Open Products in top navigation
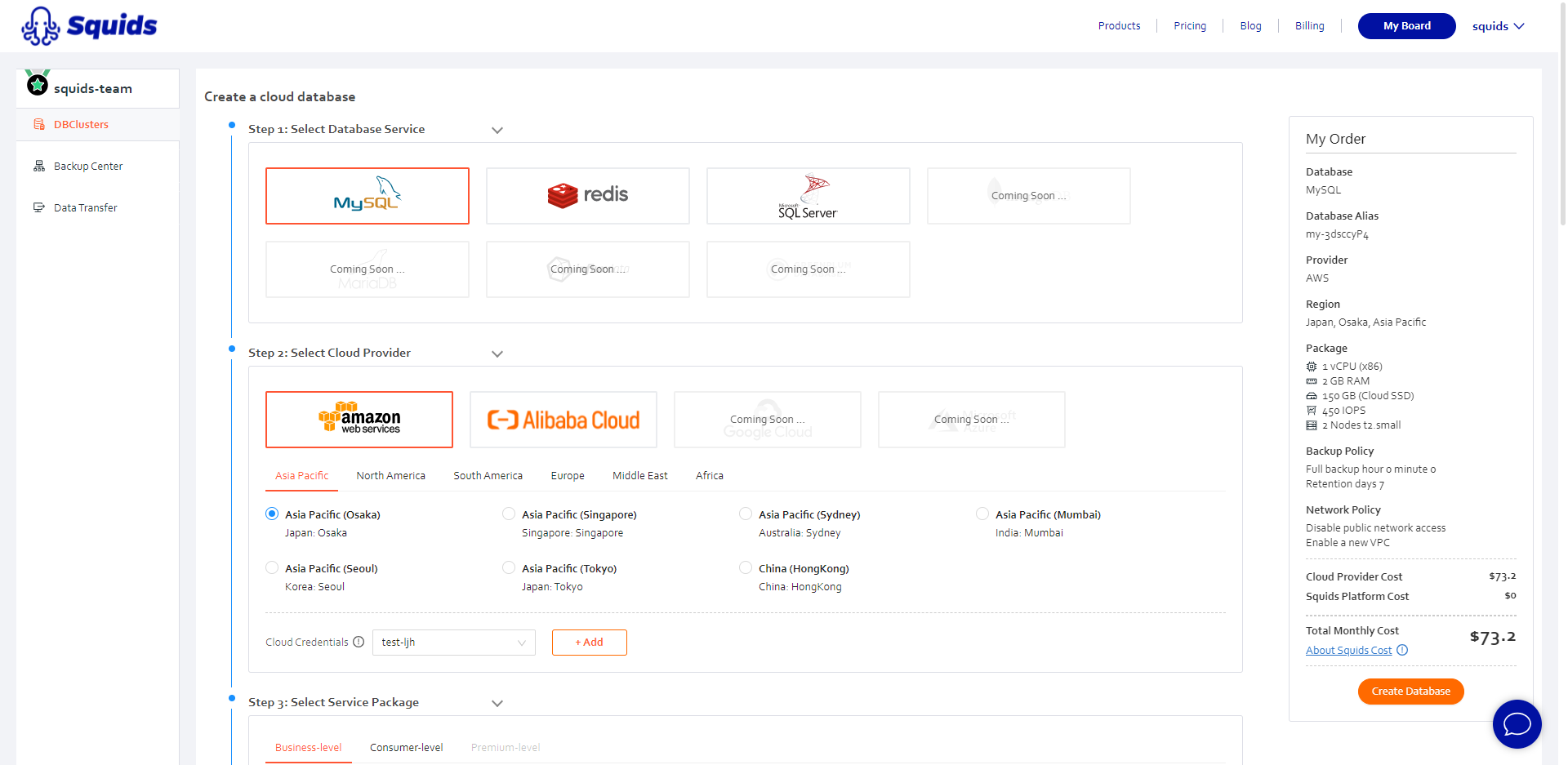1568x765 pixels. point(1120,26)
